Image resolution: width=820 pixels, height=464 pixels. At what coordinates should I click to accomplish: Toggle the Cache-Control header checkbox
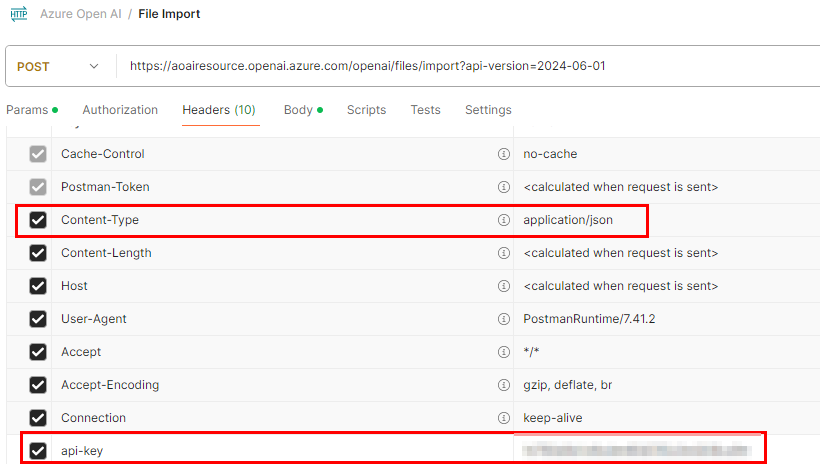[38, 154]
